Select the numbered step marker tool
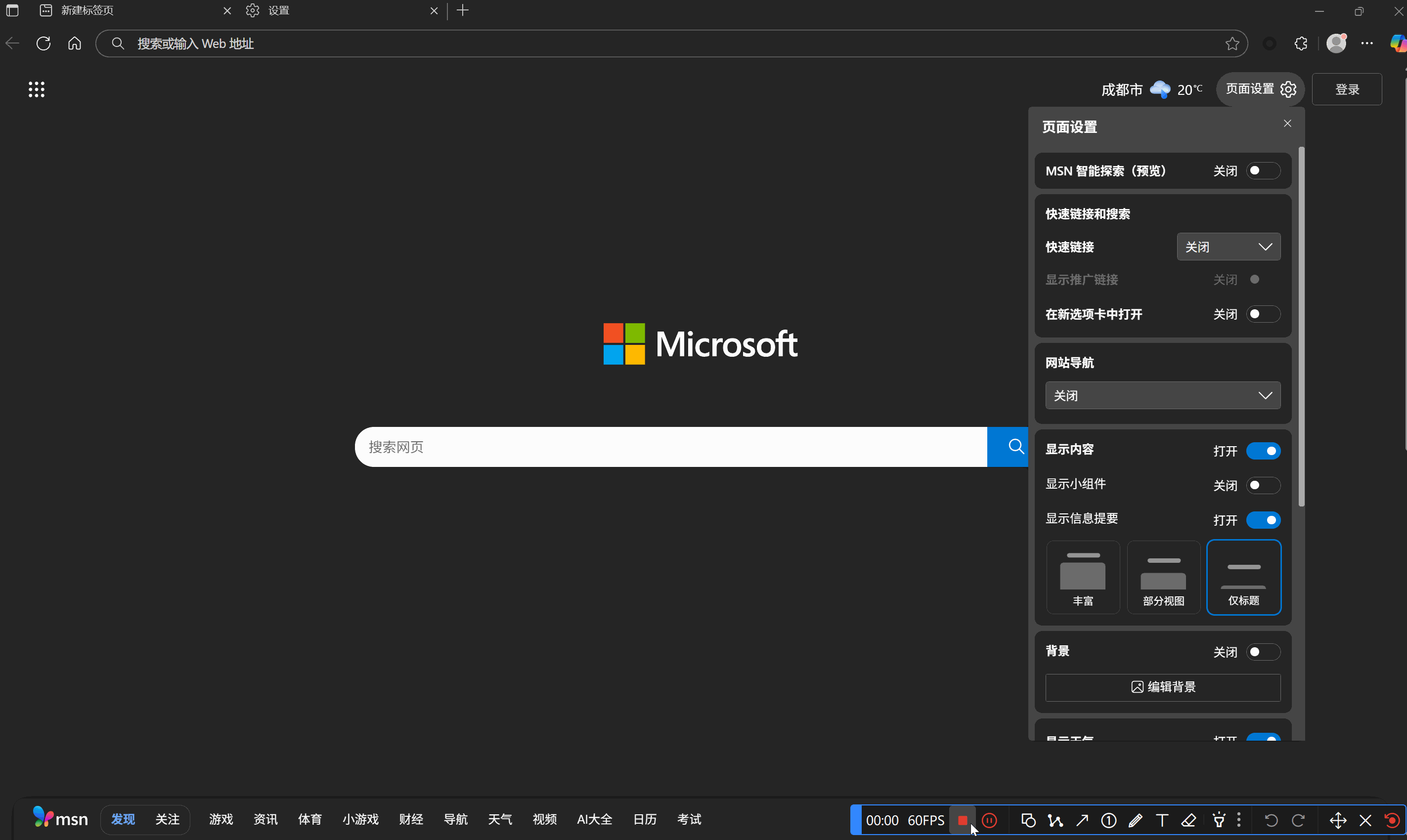Screen dimensions: 1407x840 point(1108,820)
